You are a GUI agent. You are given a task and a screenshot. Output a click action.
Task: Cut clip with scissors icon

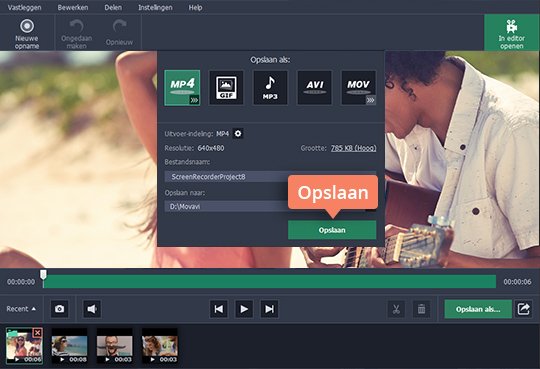coord(396,309)
